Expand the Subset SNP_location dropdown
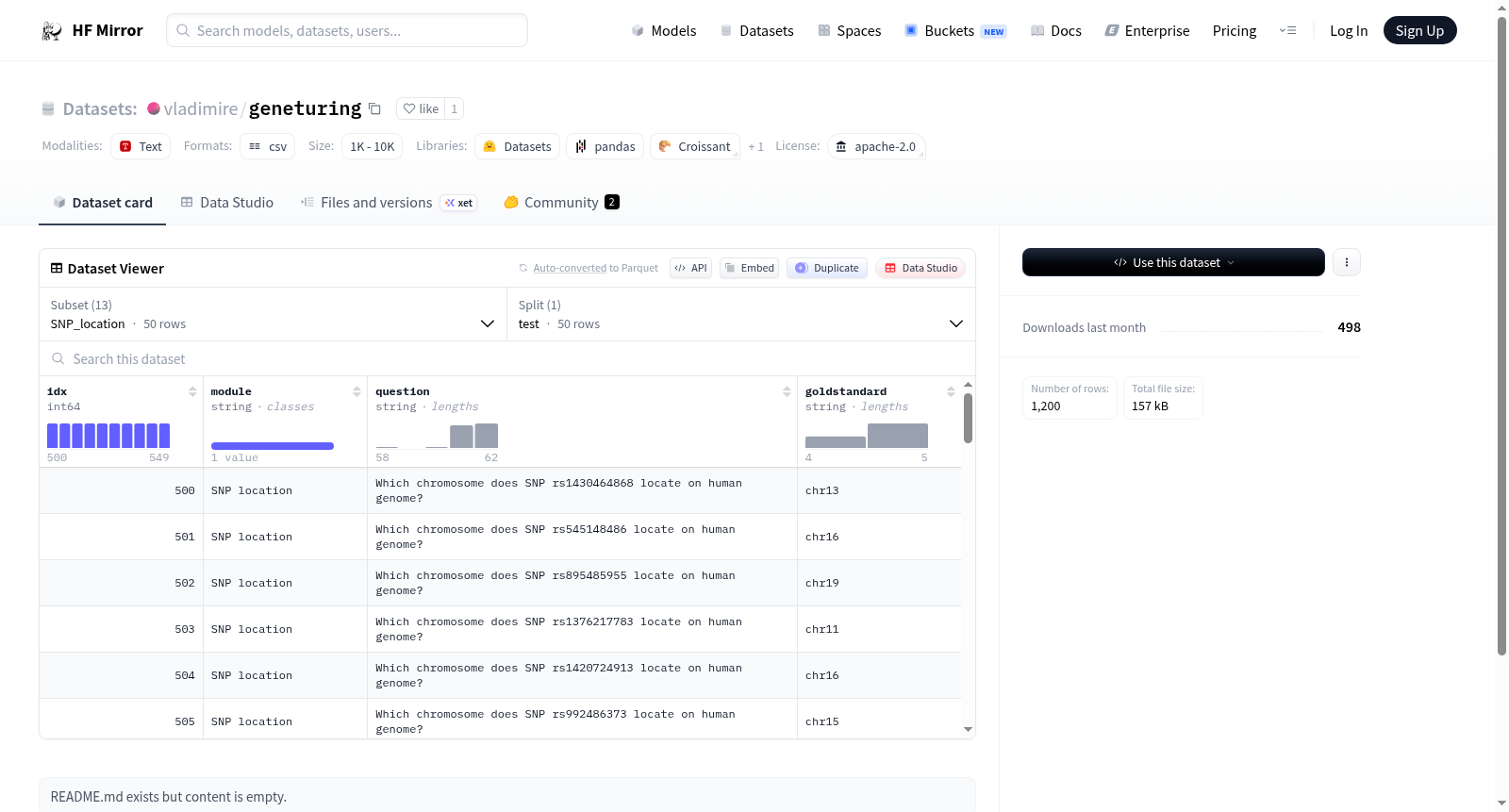 [274, 314]
